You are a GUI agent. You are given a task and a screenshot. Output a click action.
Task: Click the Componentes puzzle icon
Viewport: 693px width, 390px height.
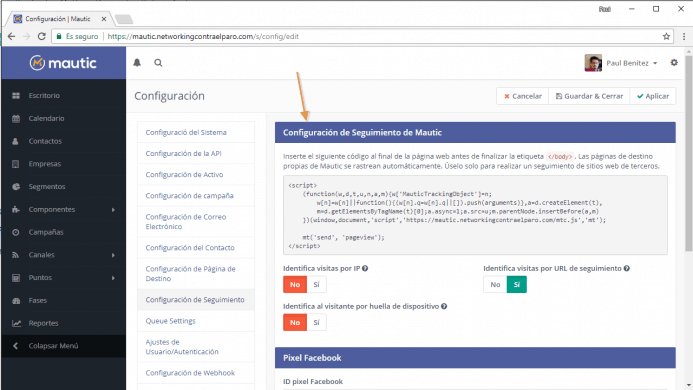(x=16, y=210)
